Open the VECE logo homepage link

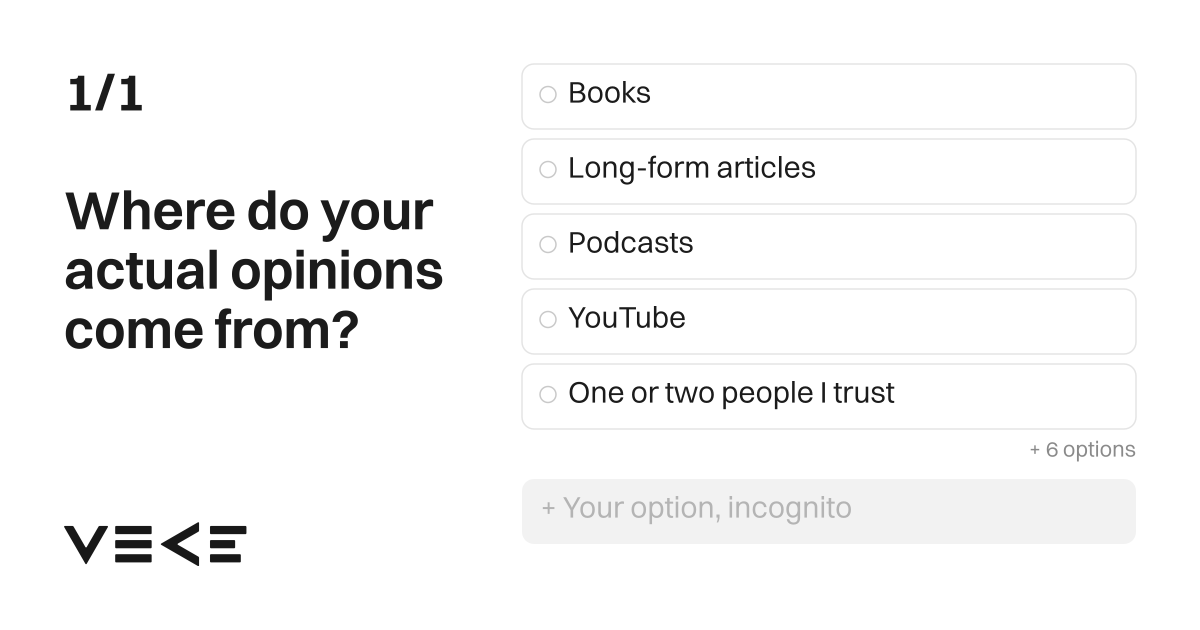coord(156,544)
